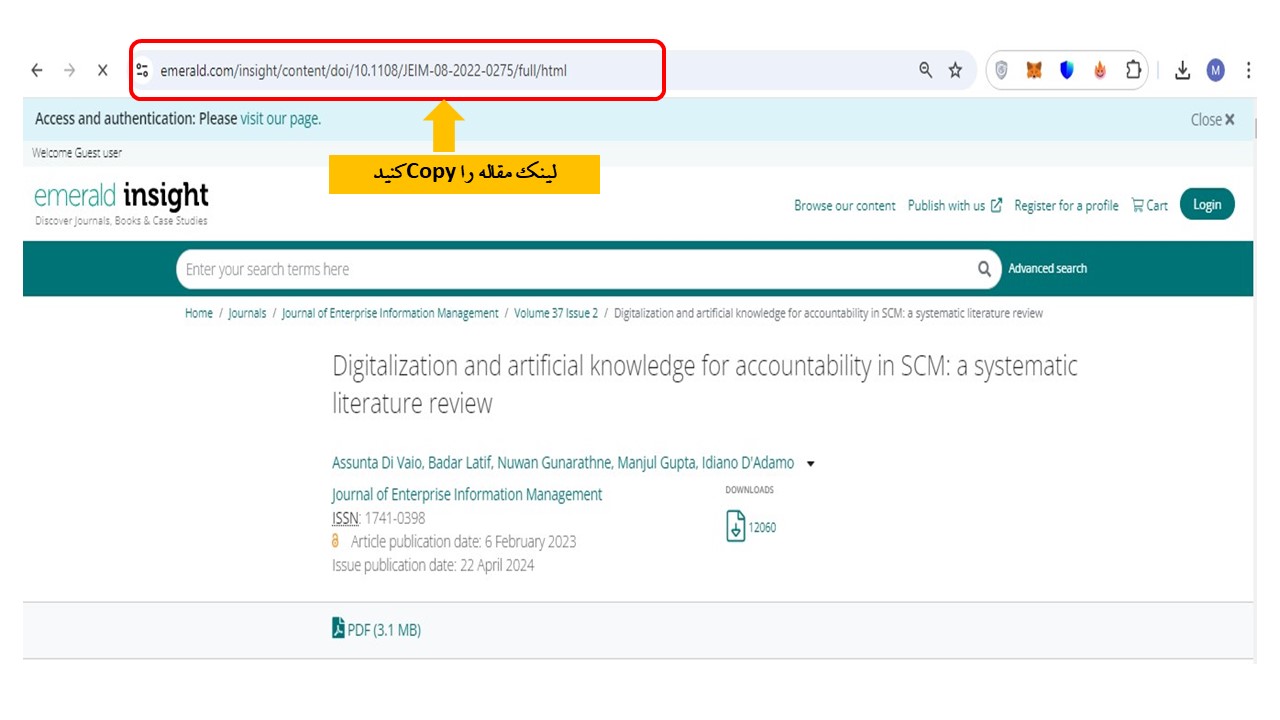Open author Assunta Di Vaio

[376, 463]
